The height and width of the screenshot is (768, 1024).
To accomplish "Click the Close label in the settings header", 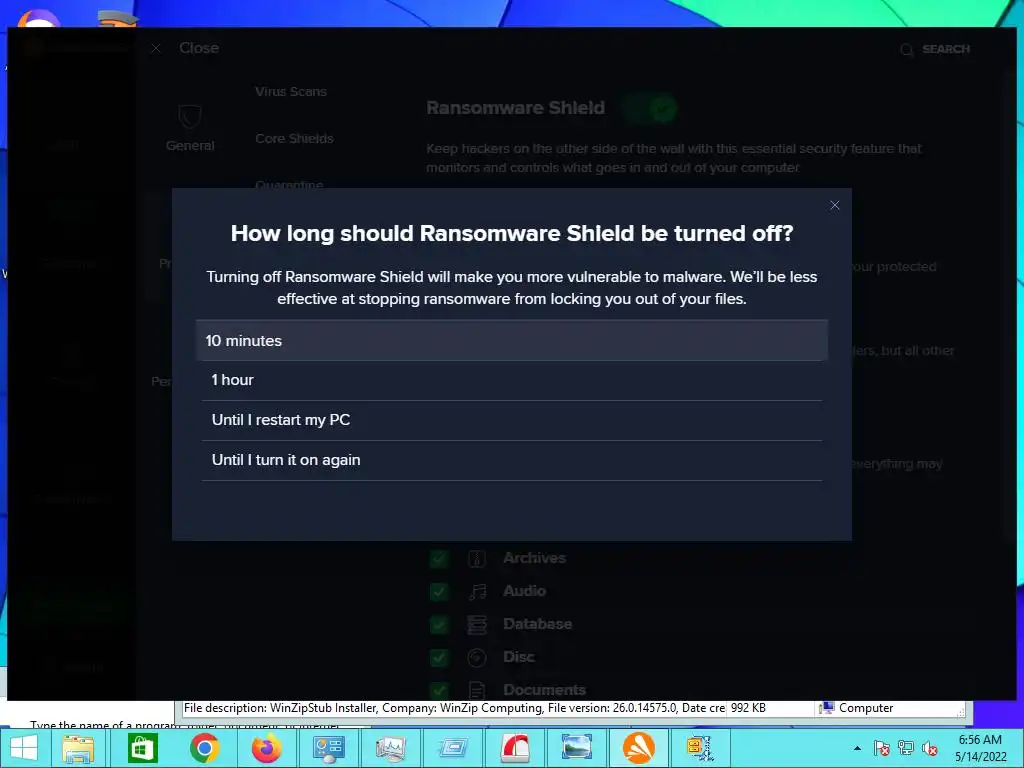I will (x=199, y=48).
